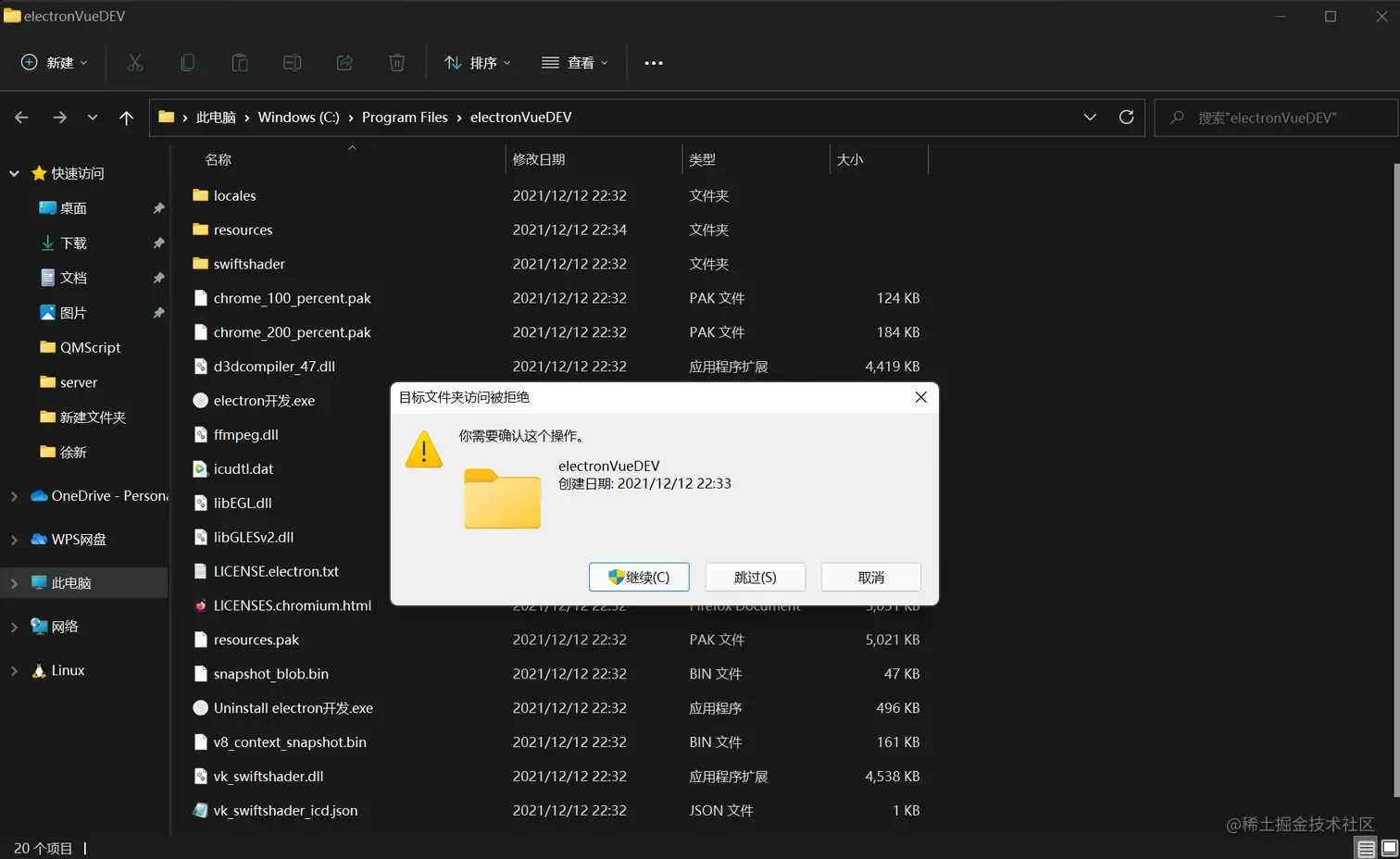The height and width of the screenshot is (859, 1400).
Task: Expand the Linux tree node
Action: coord(14,670)
